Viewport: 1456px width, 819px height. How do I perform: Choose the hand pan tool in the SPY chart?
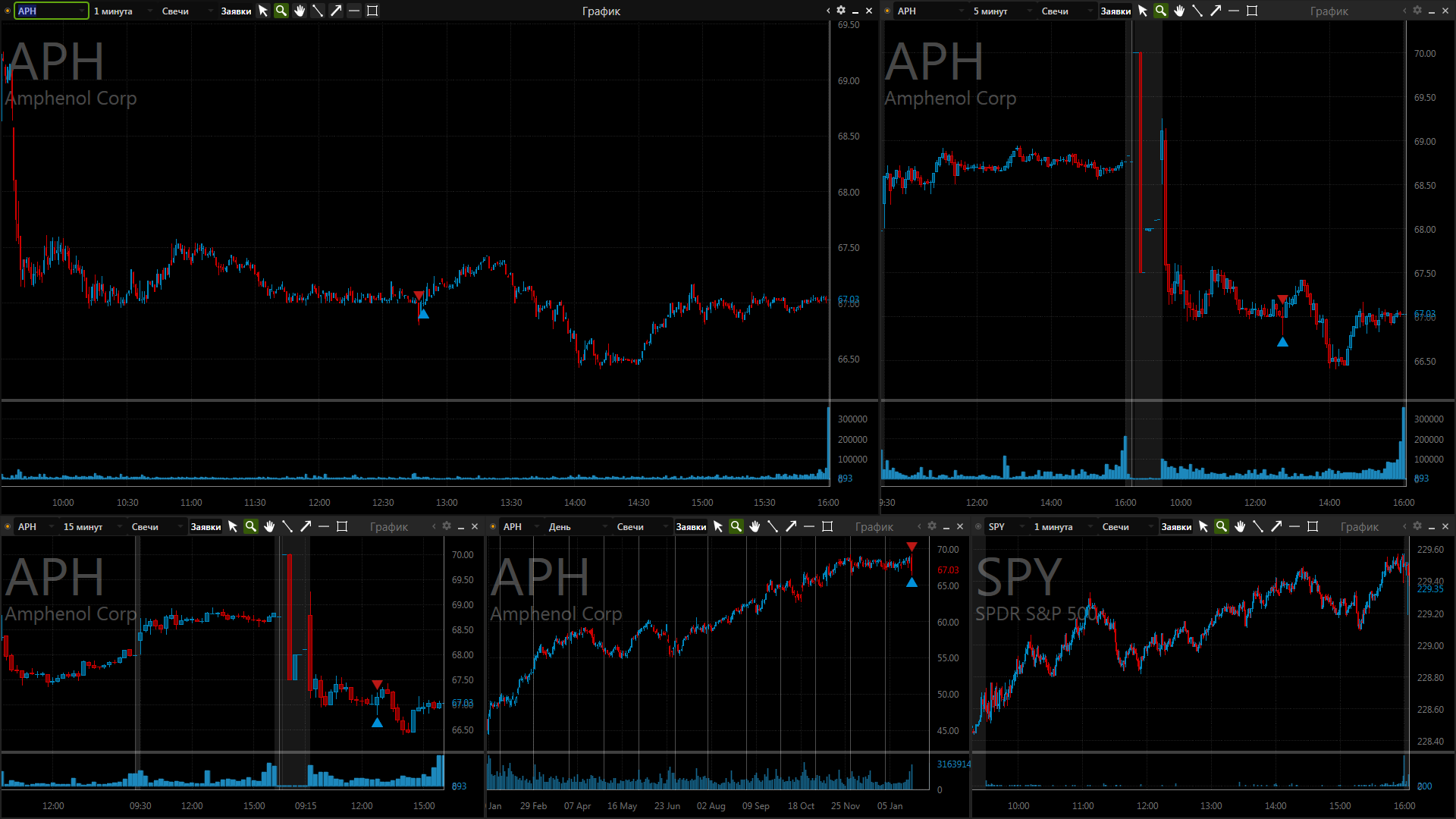point(1240,526)
